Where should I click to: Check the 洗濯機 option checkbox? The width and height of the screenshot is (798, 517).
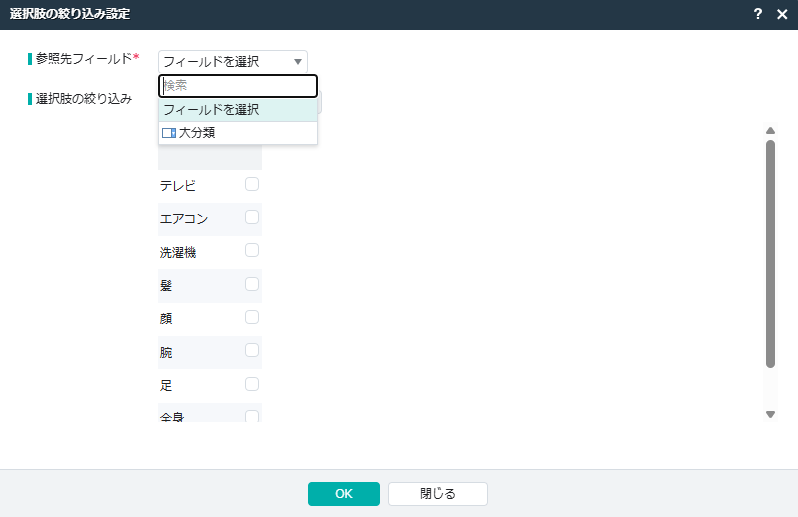pyautogui.click(x=252, y=250)
